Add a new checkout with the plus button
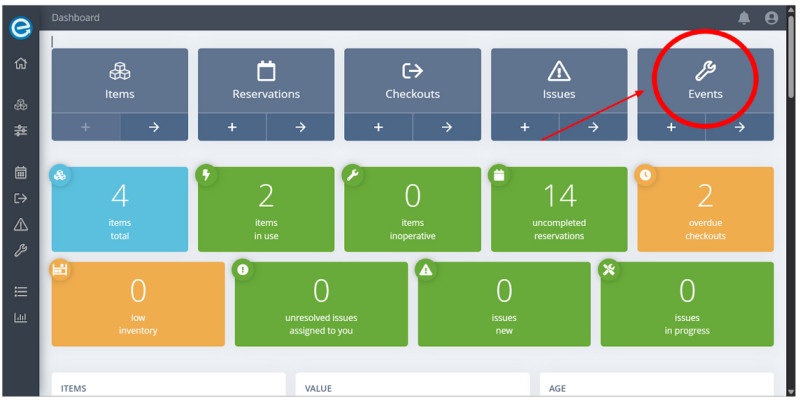This screenshot has height=400, width=800. coord(378,127)
